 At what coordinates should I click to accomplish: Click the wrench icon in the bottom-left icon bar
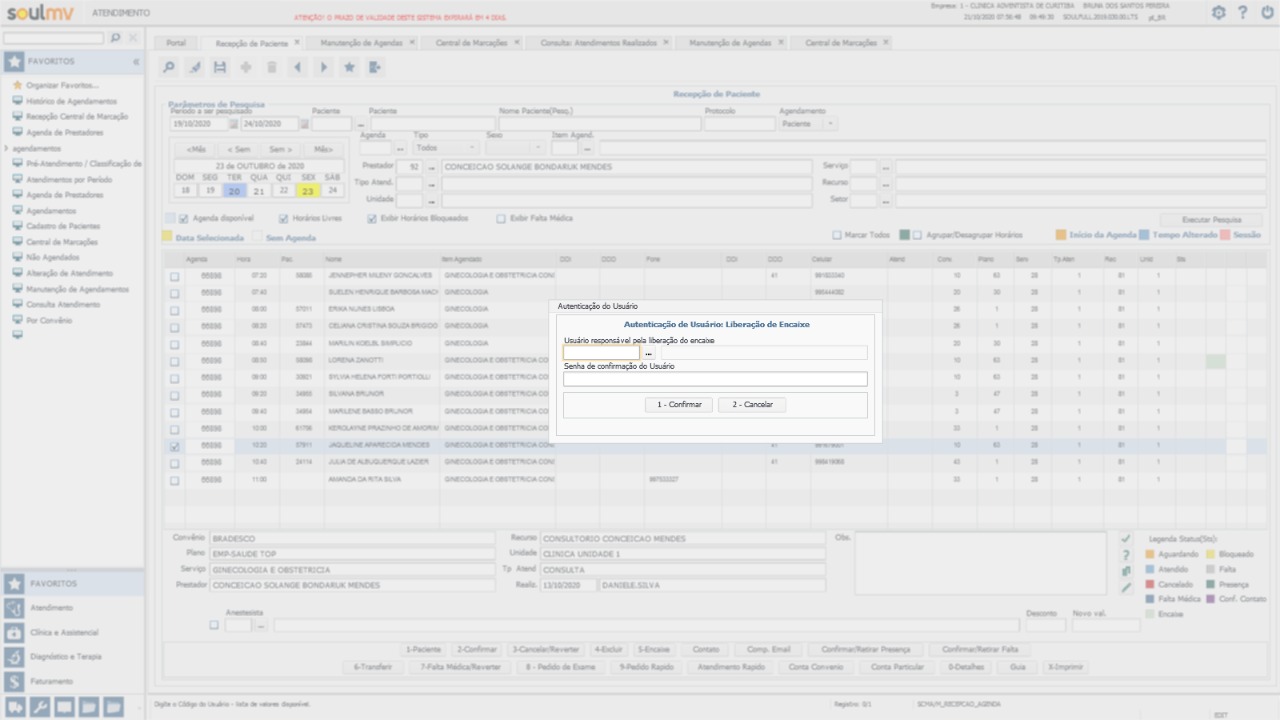(x=39, y=707)
